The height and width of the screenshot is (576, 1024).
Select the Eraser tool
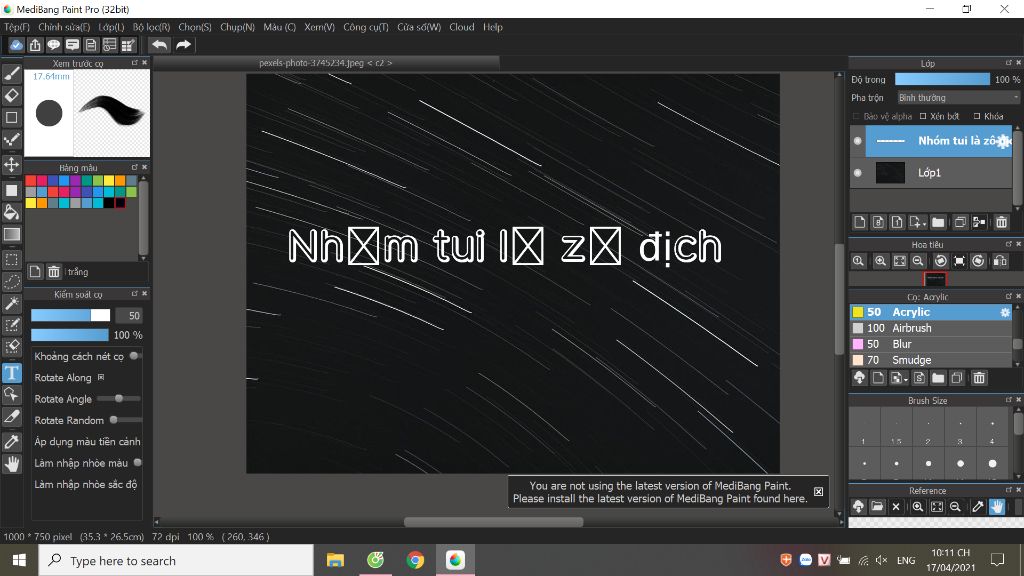click(x=12, y=95)
